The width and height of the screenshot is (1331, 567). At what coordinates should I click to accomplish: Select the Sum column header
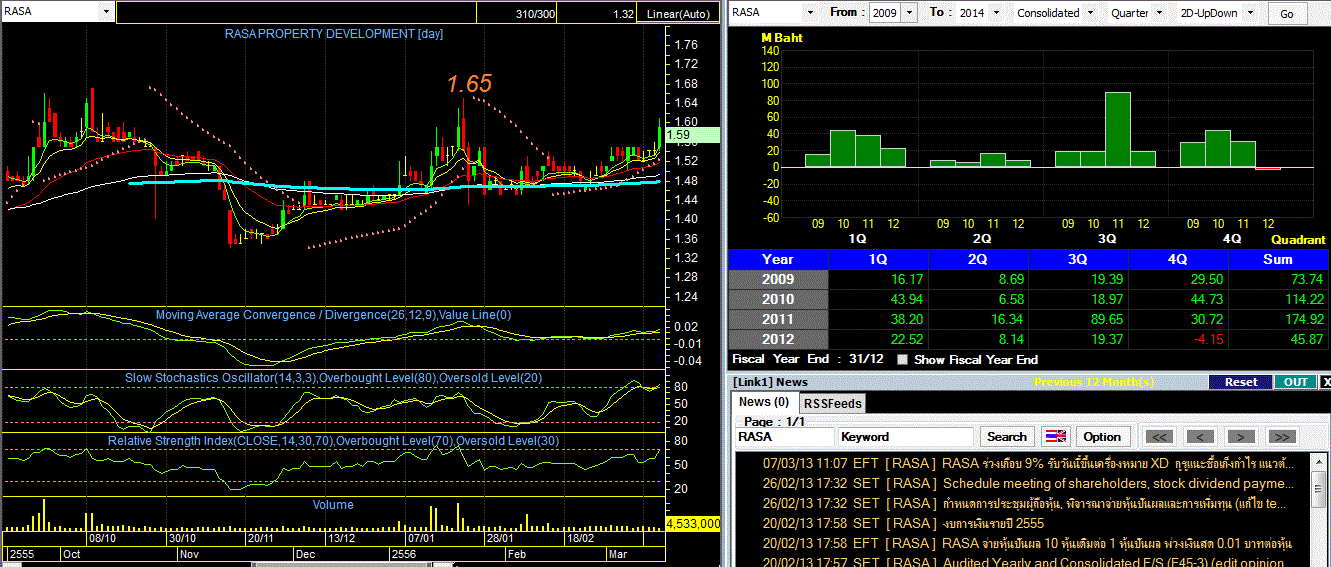tap(1278, 259)
